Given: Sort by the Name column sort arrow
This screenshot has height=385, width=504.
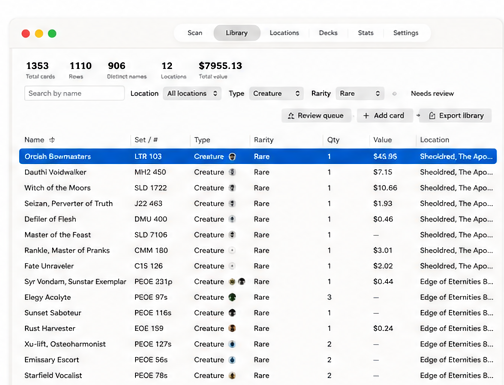Looking at the screenshot, I should pos(52,140).
